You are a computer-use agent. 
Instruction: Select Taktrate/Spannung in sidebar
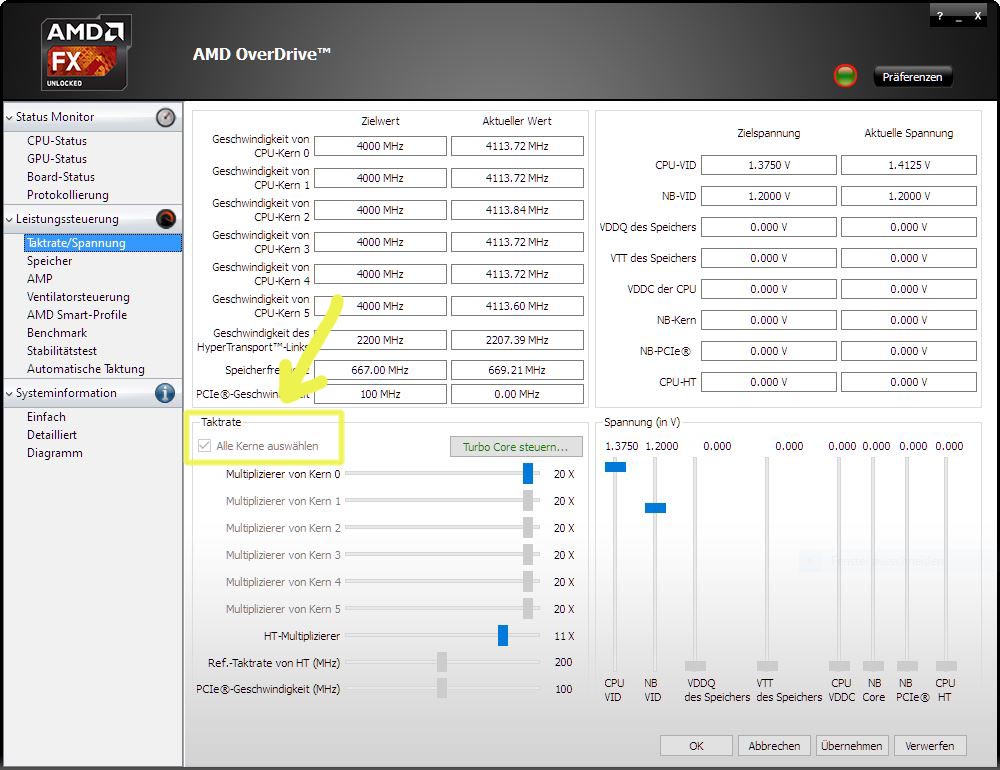(103, 243)
